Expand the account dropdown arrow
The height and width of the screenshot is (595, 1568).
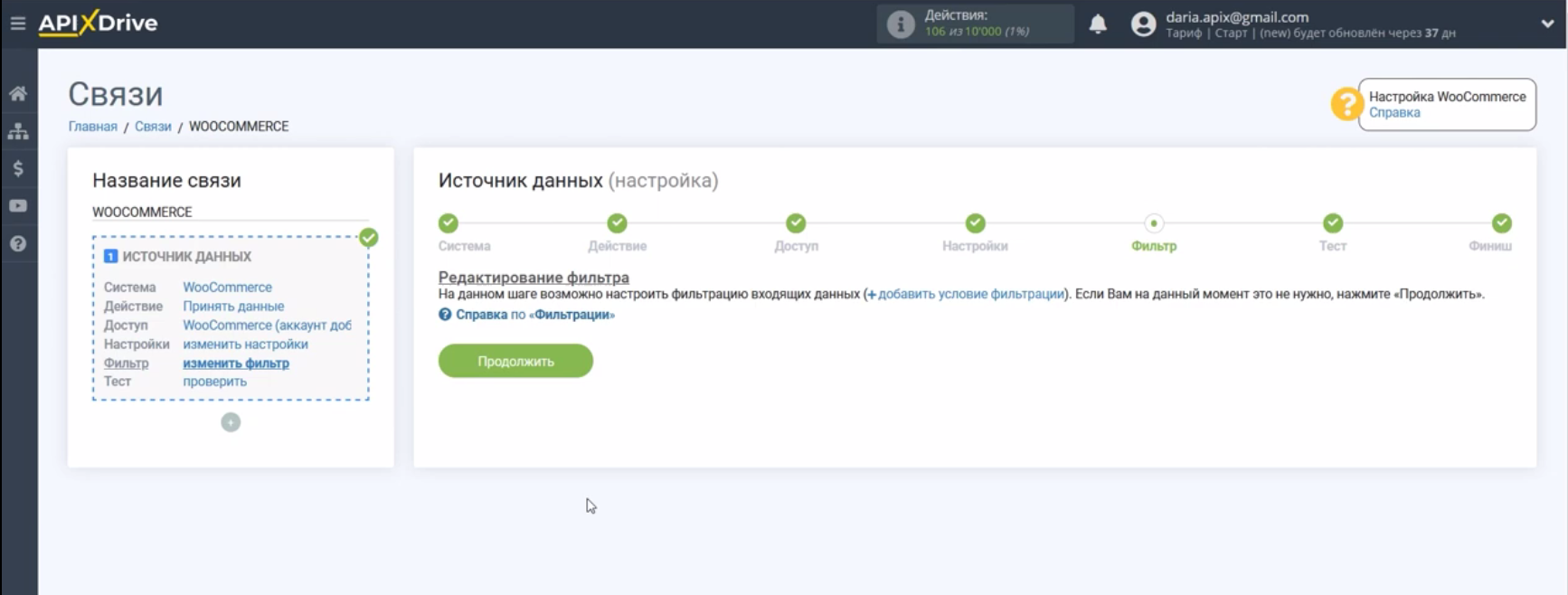pos(1547,24)
